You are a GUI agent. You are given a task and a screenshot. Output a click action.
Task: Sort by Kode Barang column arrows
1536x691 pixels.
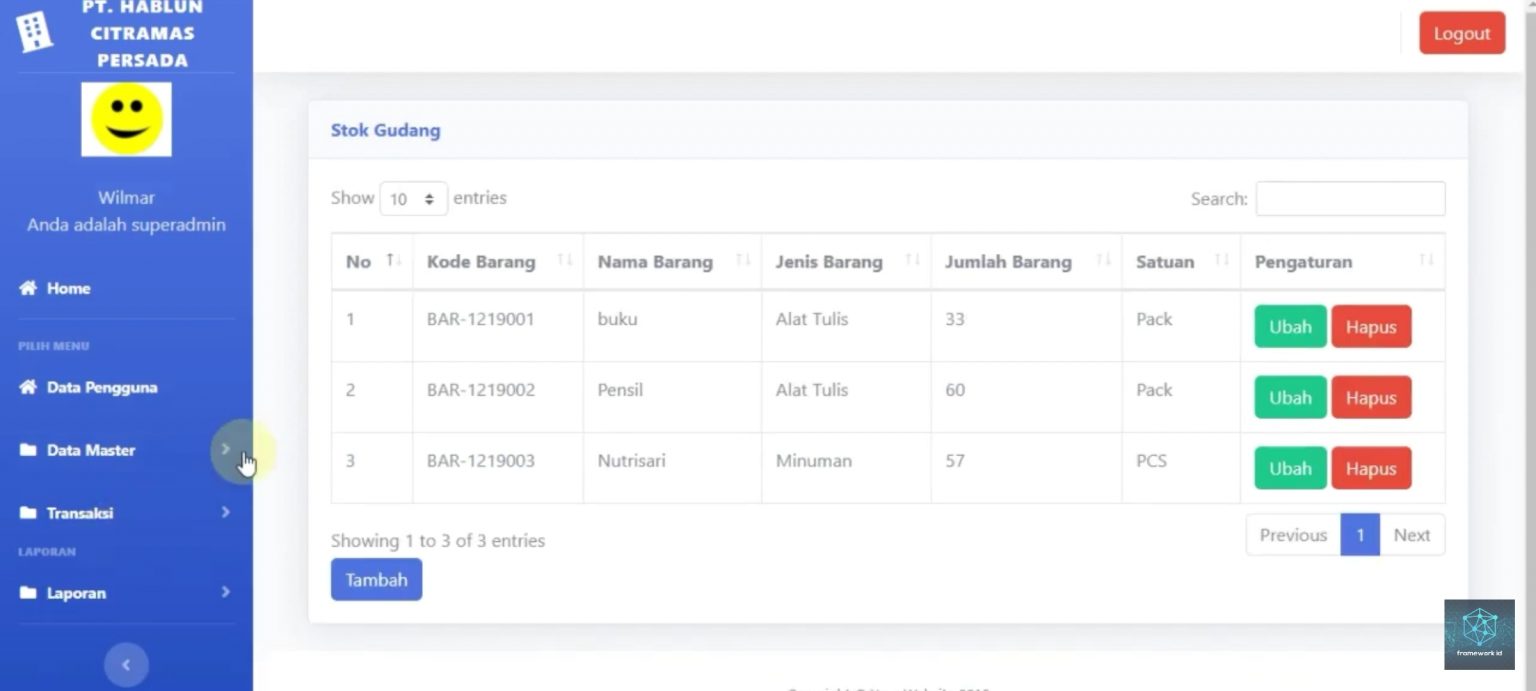tap(565, 261)
